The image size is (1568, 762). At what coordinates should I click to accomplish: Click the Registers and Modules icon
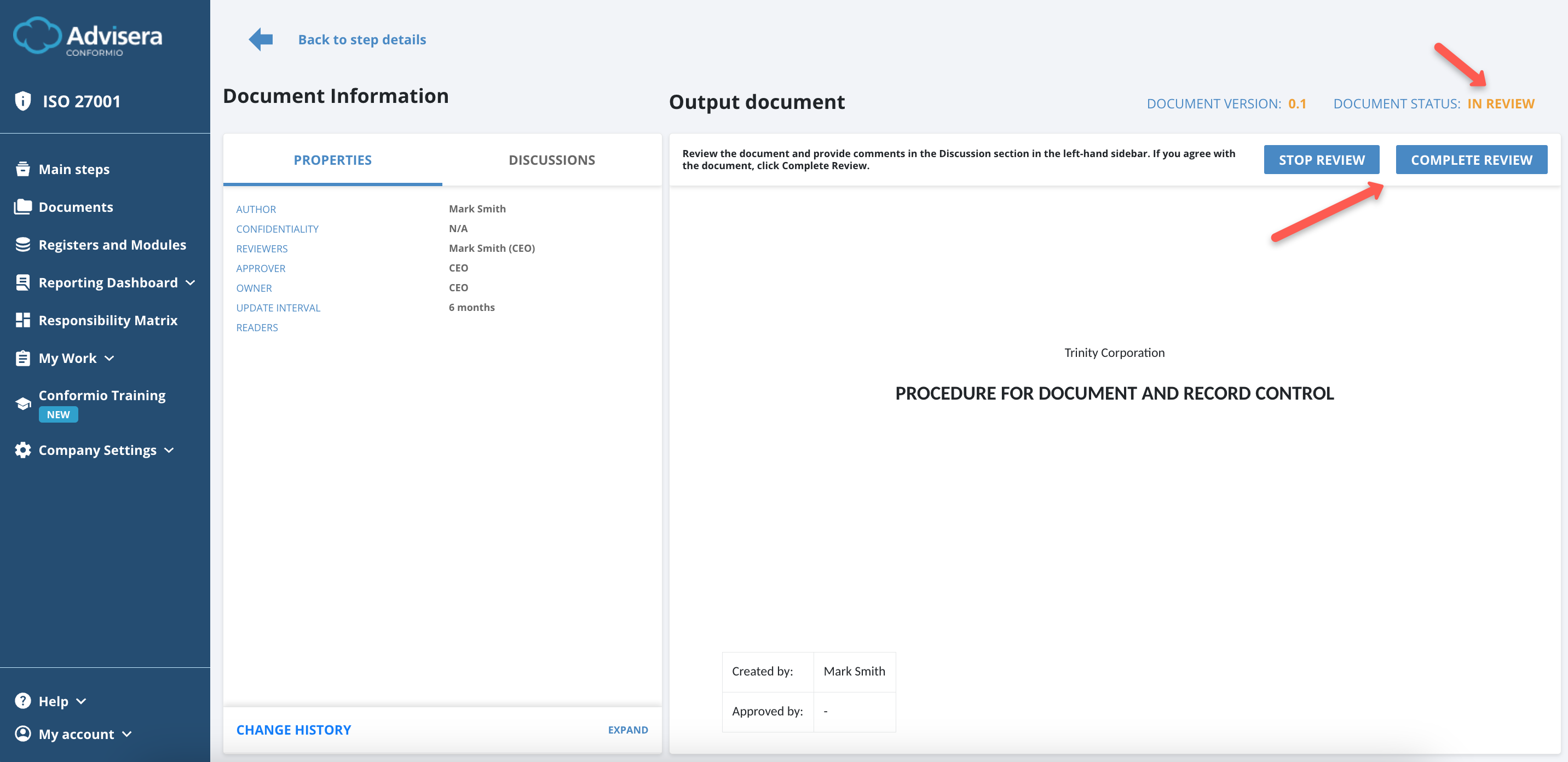point(22,244)
